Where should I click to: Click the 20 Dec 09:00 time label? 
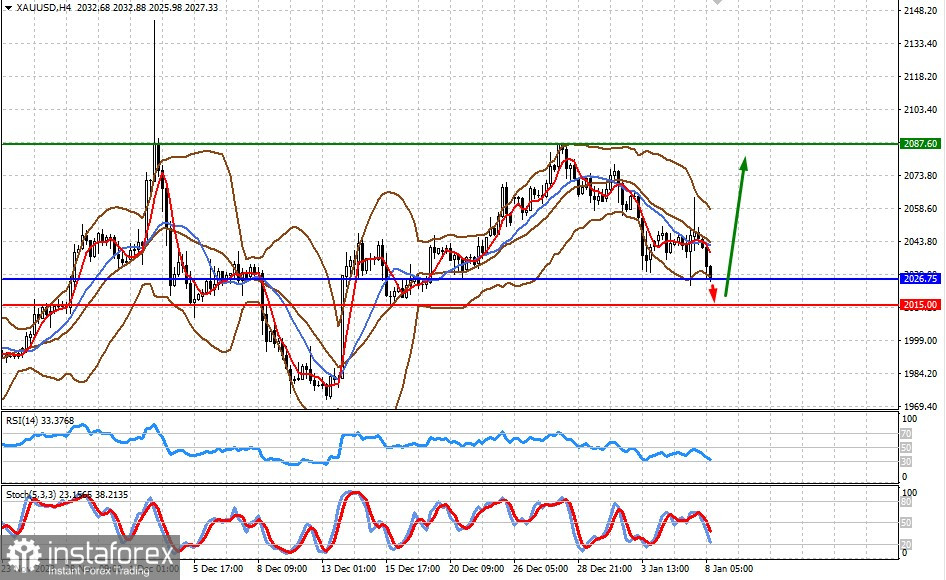point(477,569)
